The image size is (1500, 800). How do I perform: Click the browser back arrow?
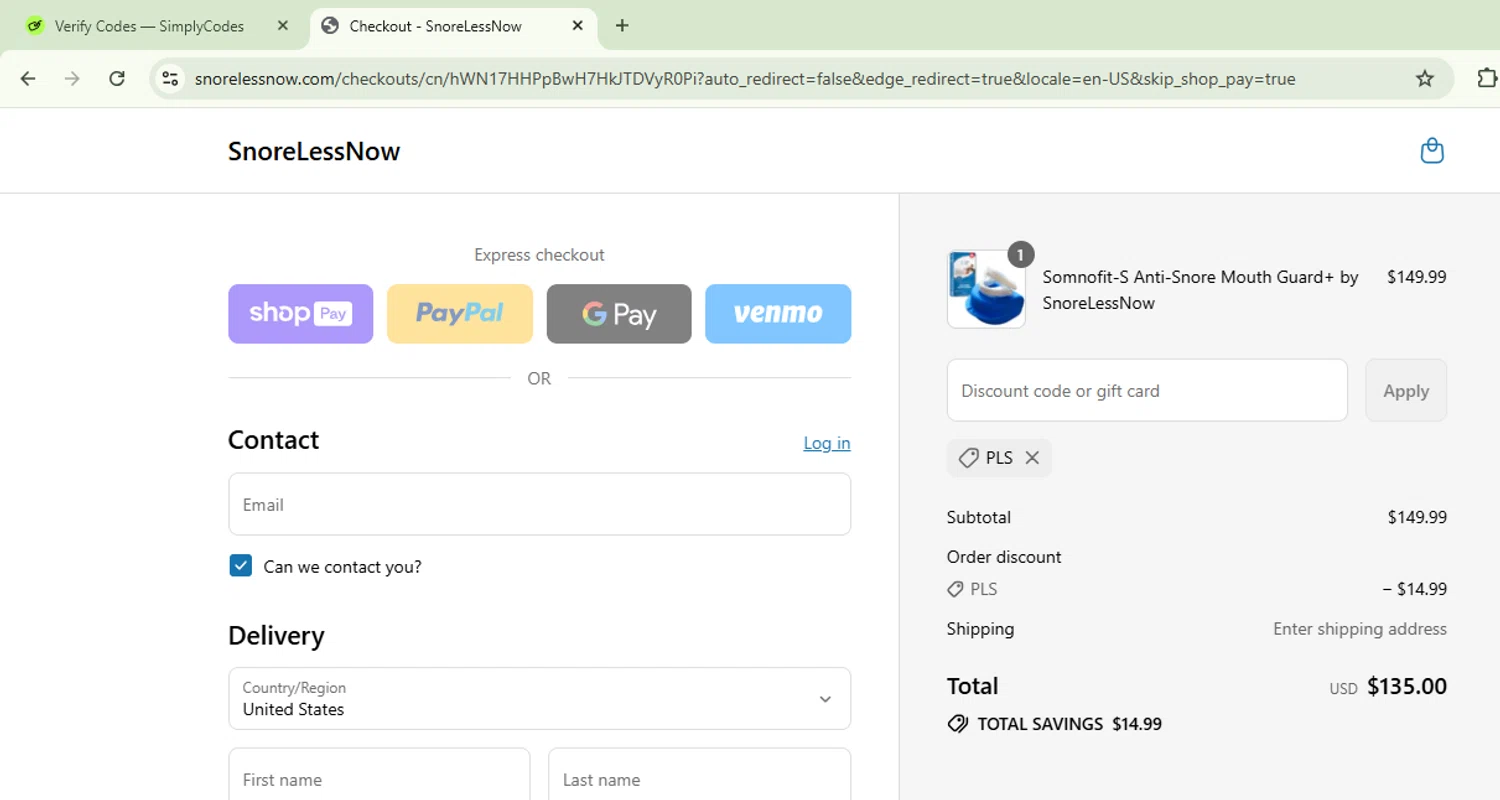tap(28, 78)
